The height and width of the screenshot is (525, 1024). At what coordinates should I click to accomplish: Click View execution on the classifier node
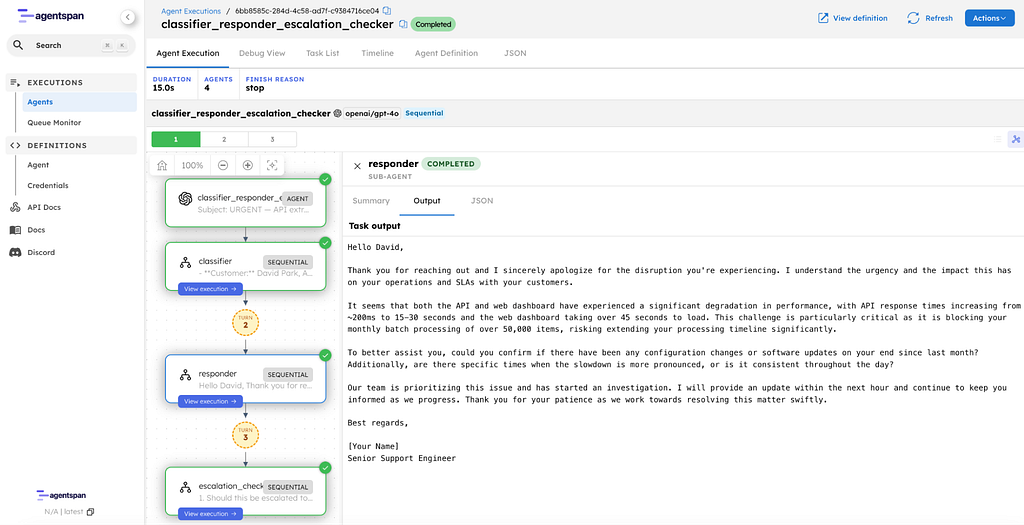(210, 289)
